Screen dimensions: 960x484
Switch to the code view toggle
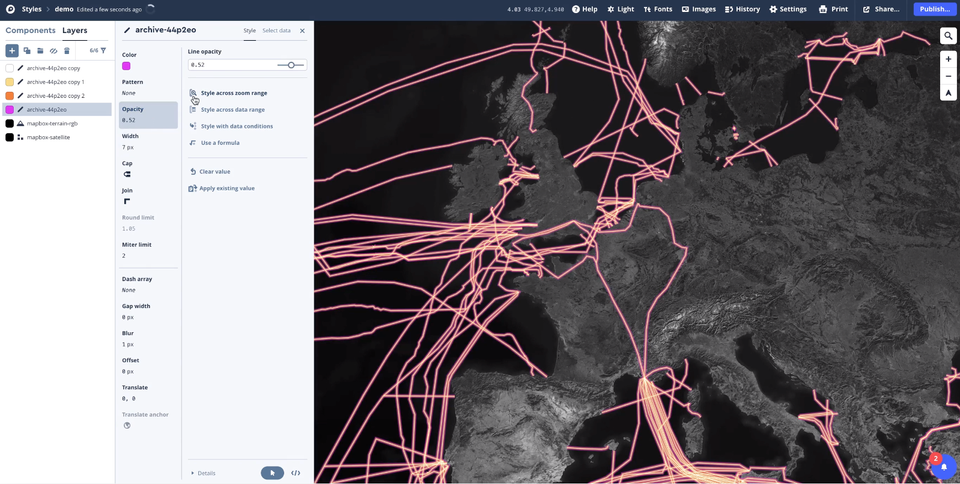295,473
